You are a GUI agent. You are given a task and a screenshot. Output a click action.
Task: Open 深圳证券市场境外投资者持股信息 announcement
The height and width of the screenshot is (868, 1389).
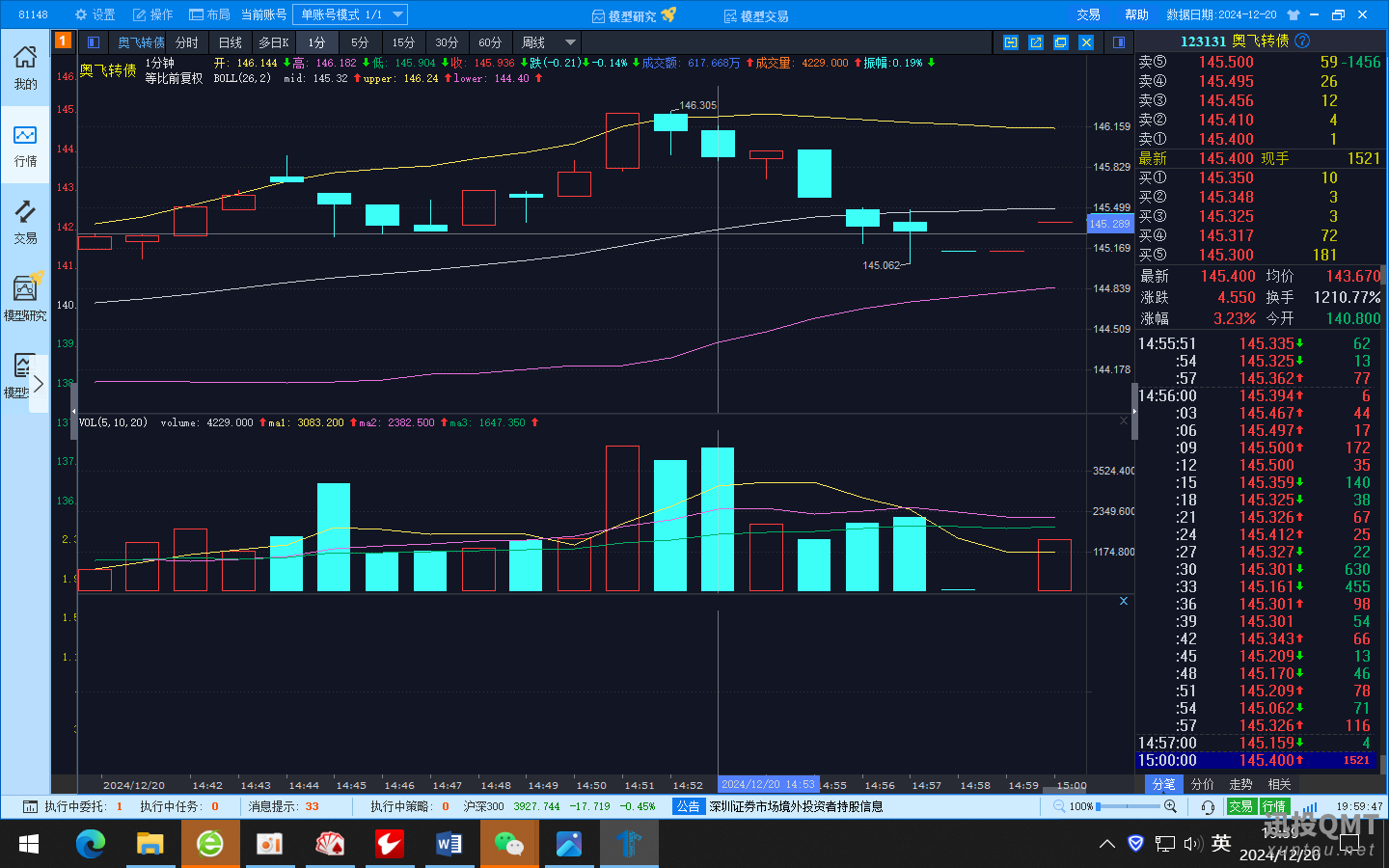click(796, 806)
